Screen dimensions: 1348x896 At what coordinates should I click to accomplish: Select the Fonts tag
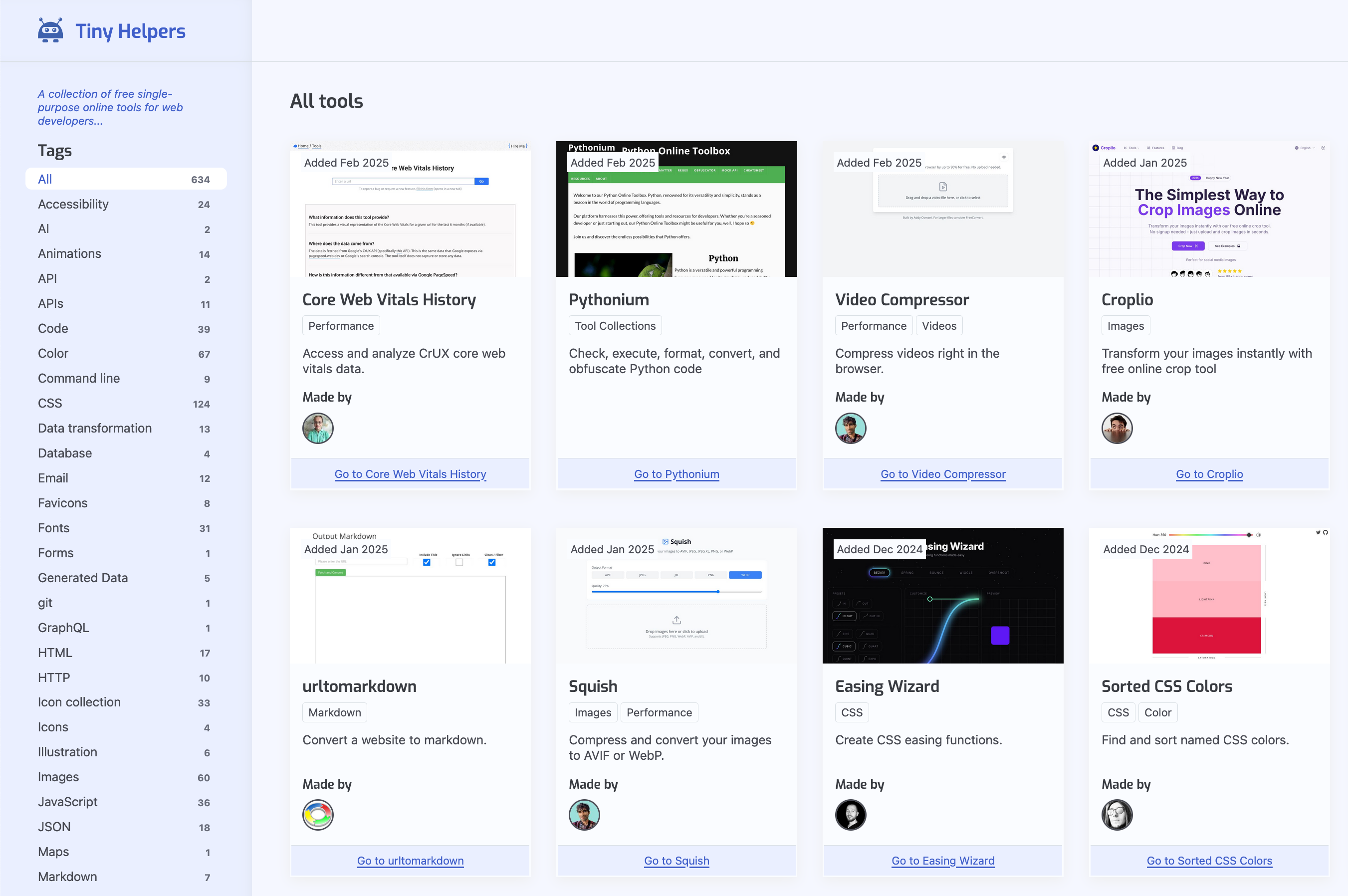[x=126, y=528]
